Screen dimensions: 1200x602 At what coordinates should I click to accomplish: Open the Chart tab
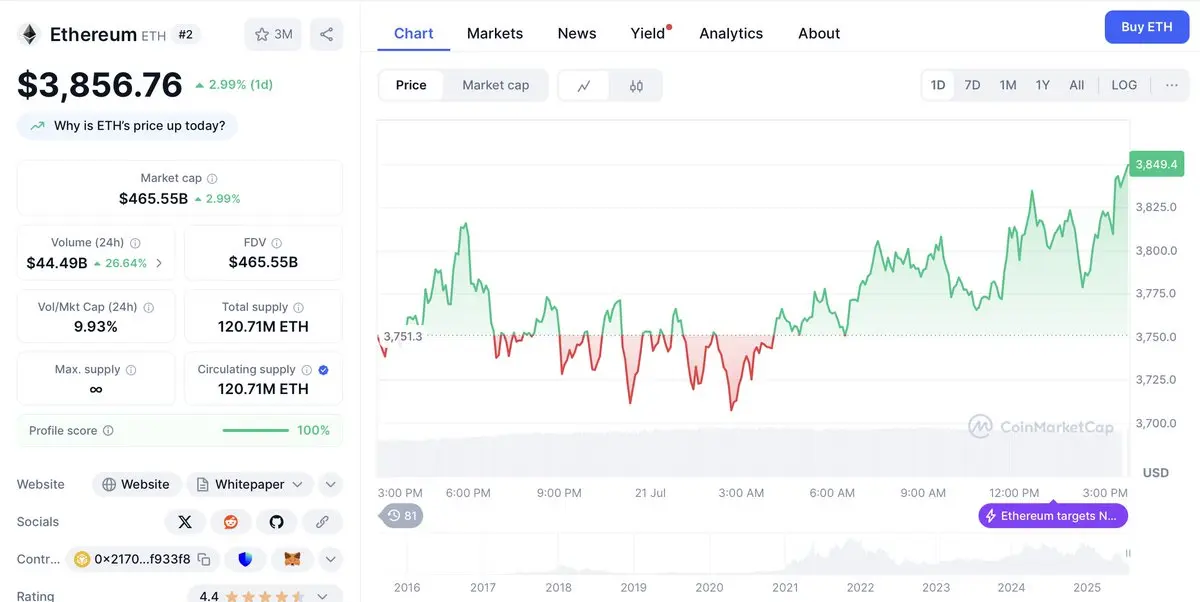[414, 33]
